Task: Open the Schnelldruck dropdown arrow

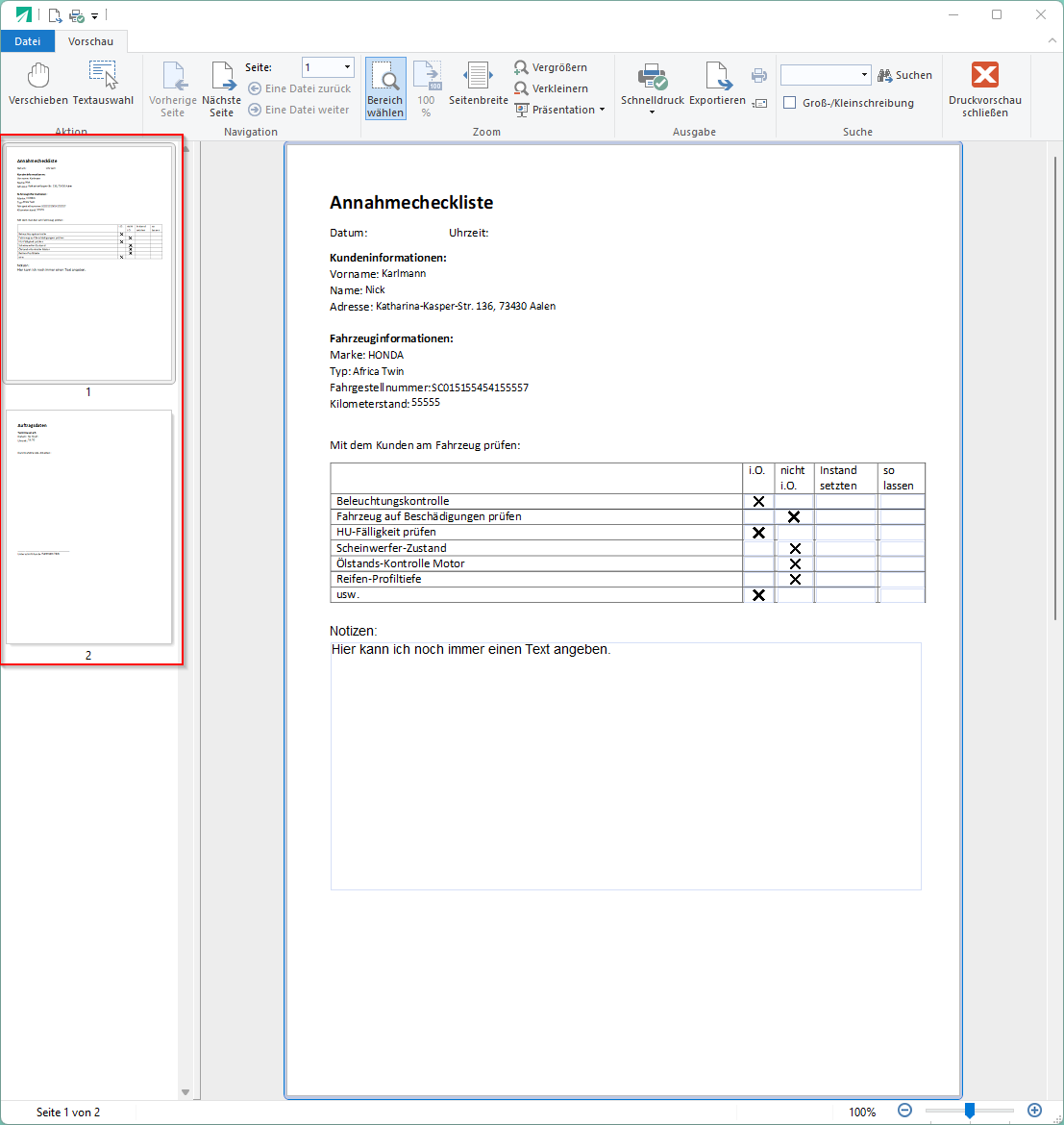Action: [652, 112]
